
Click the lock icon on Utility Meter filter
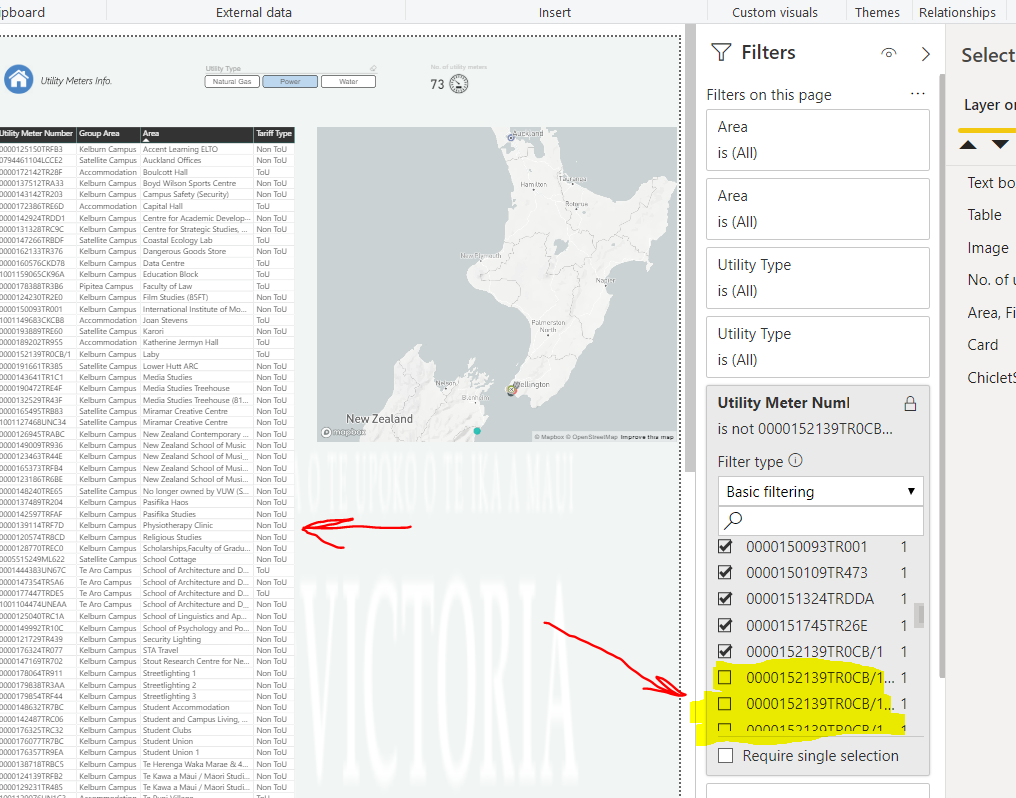pos(910,404)
